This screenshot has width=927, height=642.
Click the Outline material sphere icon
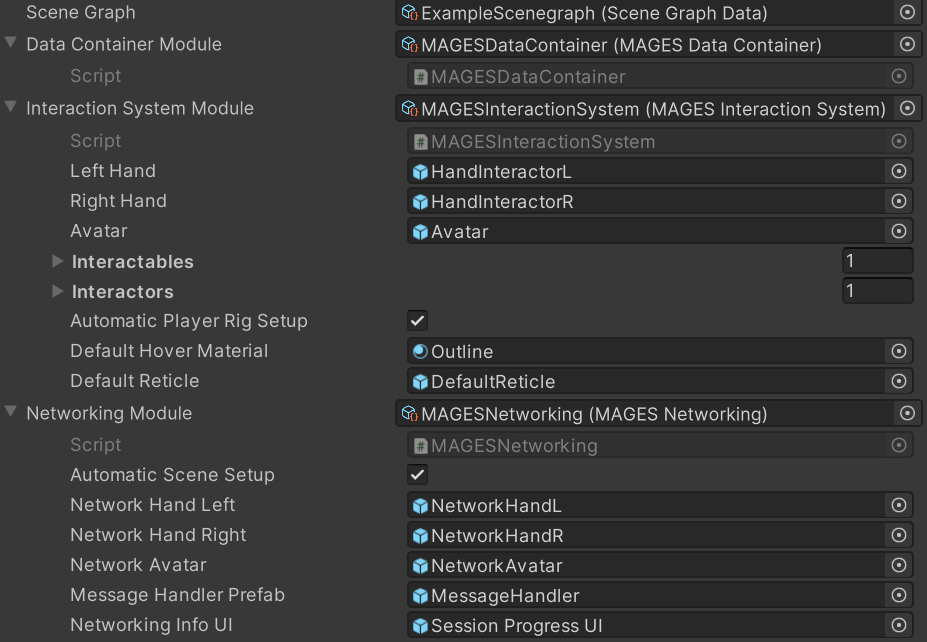(x=420, y=351)
